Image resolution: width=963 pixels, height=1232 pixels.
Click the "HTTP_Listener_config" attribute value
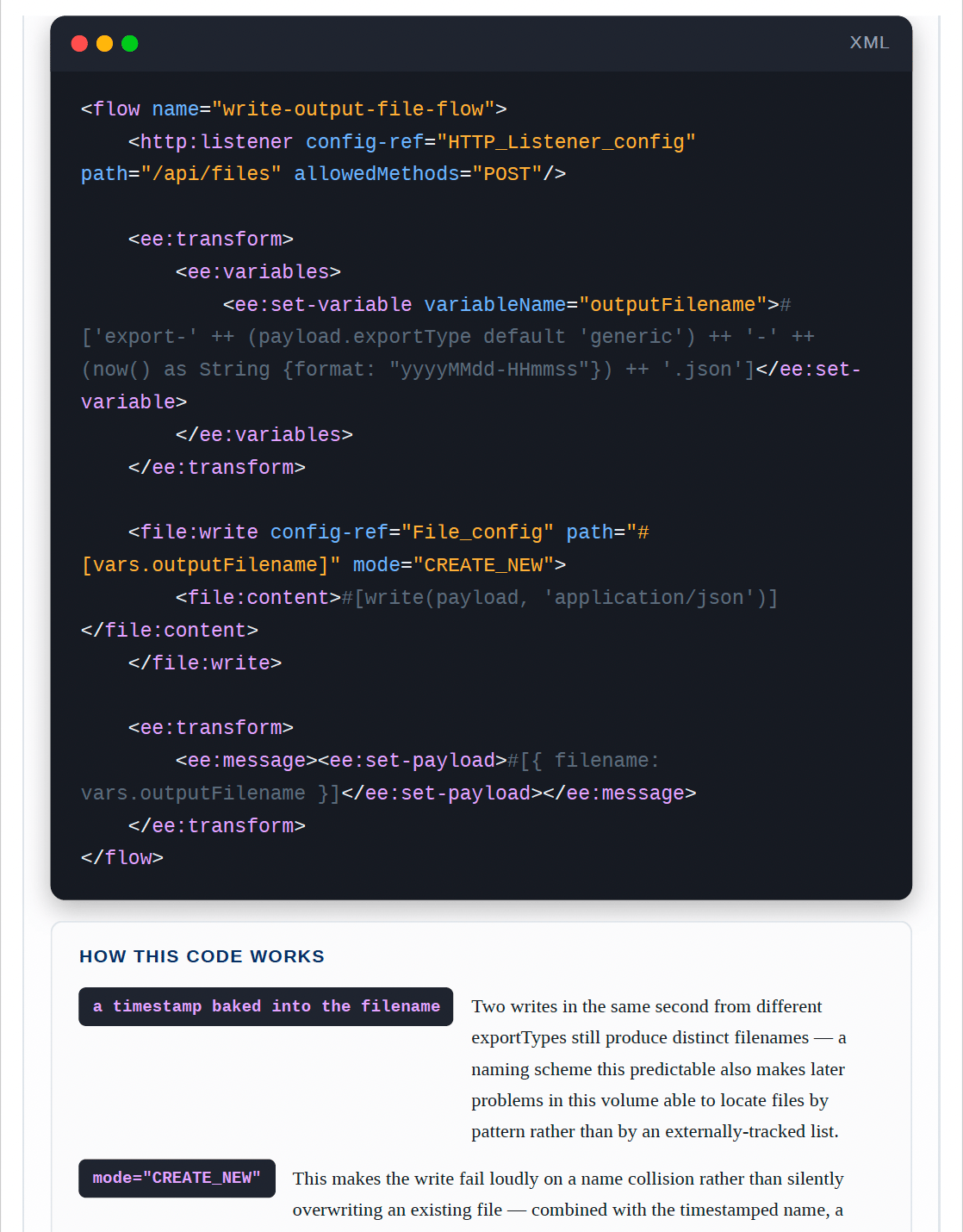pos(566,142)
